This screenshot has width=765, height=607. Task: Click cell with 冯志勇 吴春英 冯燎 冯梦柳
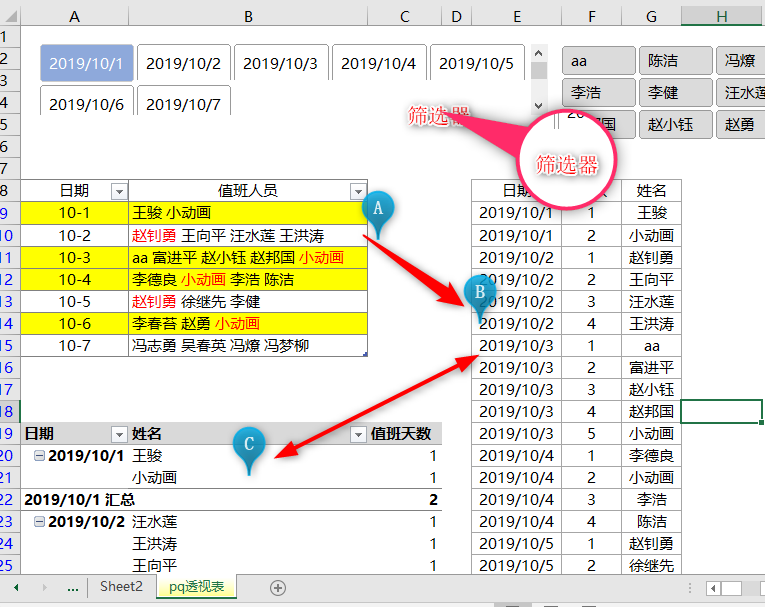[248, 345]
